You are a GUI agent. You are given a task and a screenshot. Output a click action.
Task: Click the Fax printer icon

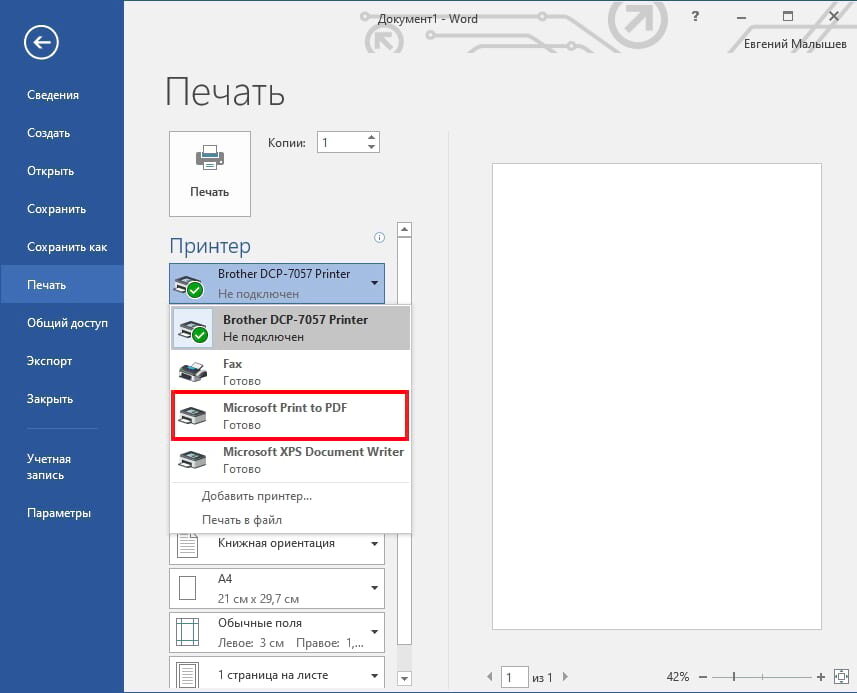point(193,372)
